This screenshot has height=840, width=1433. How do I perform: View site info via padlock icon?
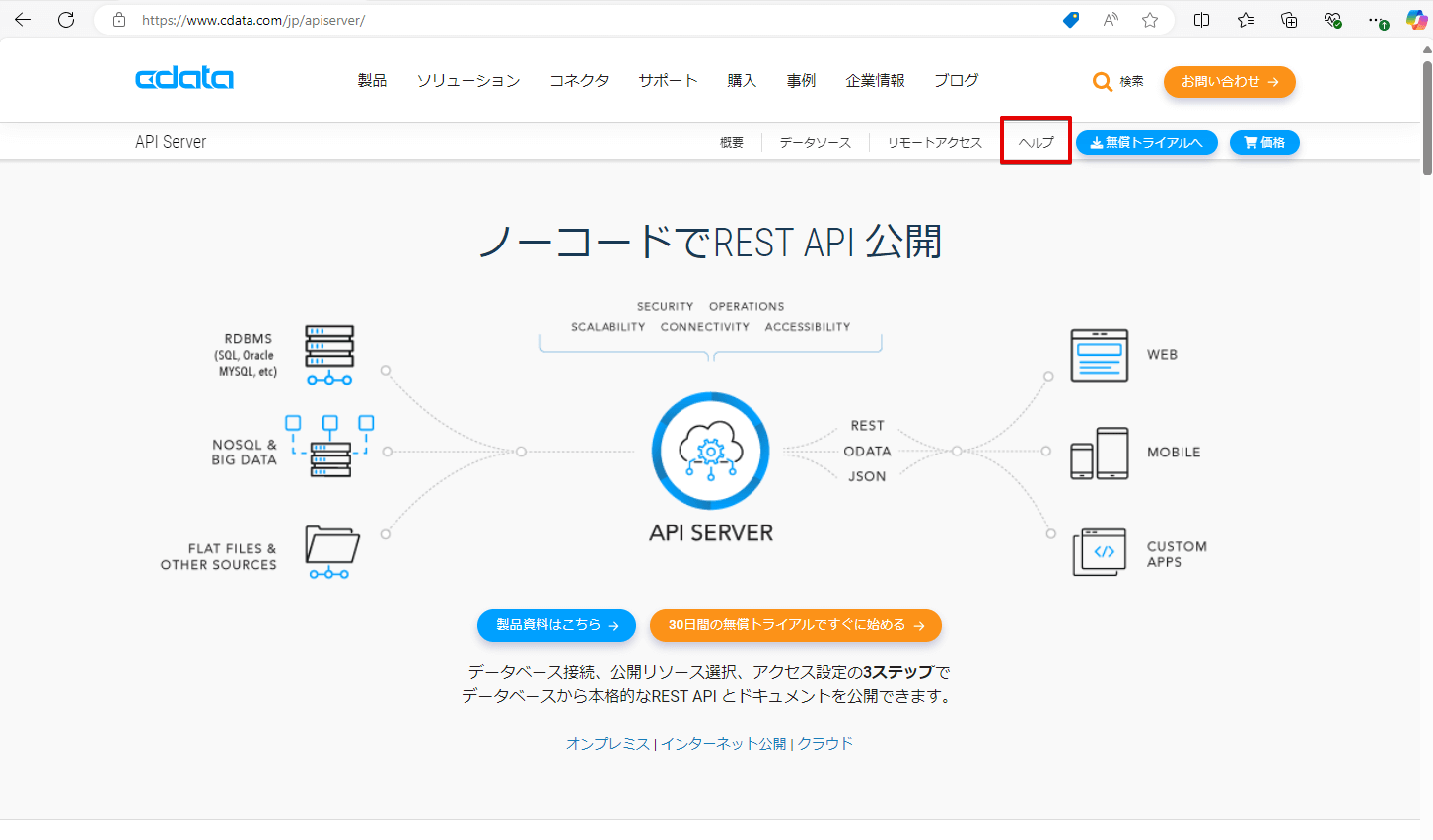pyautogui.click(x=119, y=20)
